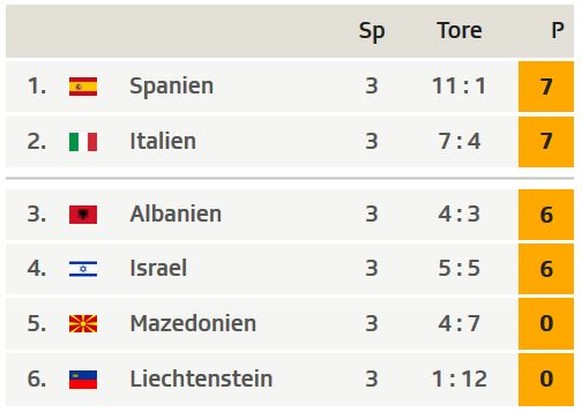
Task: Open the Liechtenstein team entry
Action: [x=201, y=379]
